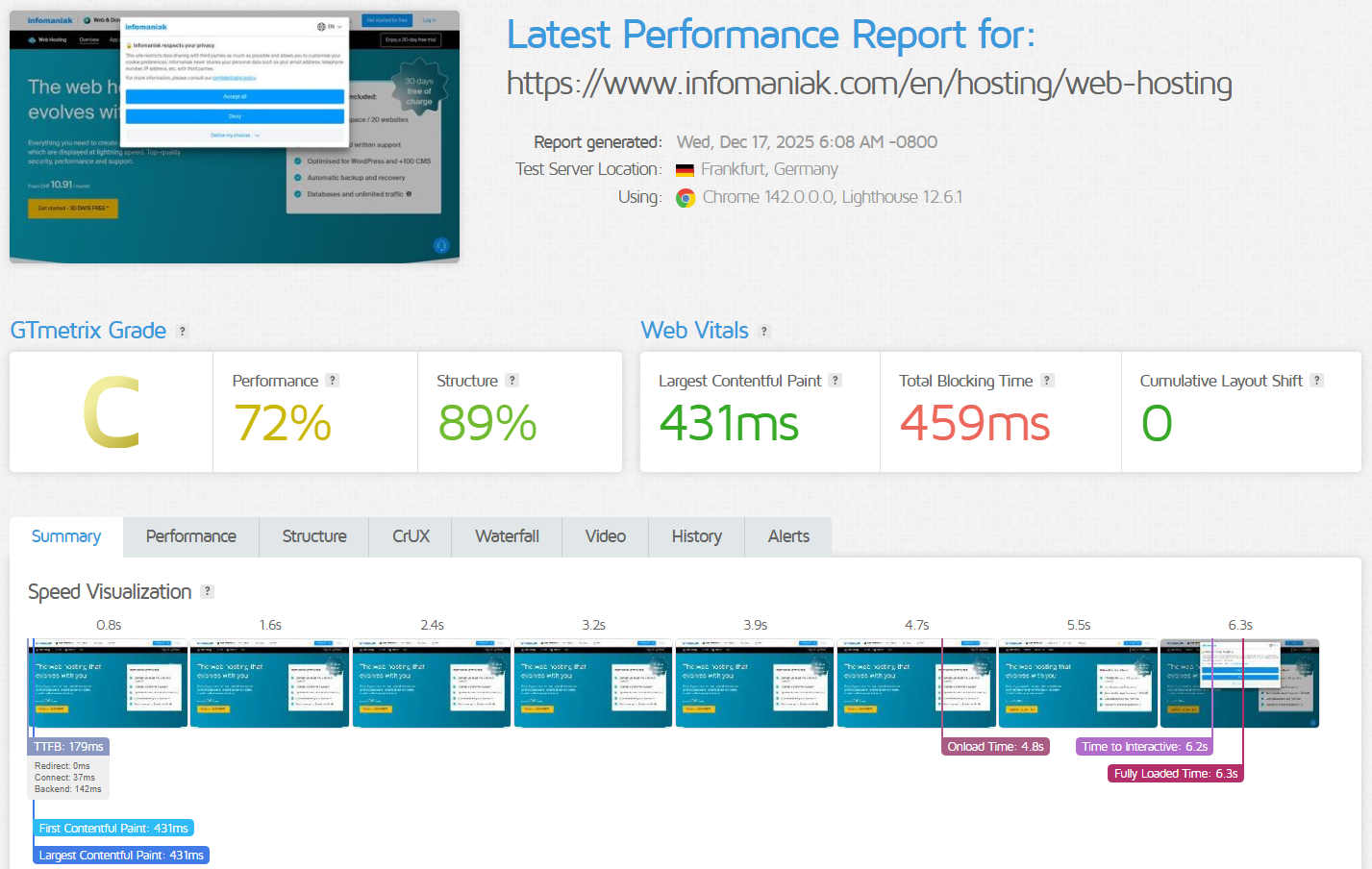Screen dimensions: 1372x869
Task: Select the 5.5s filmstrip frame
Action: tap(1078, 683)
